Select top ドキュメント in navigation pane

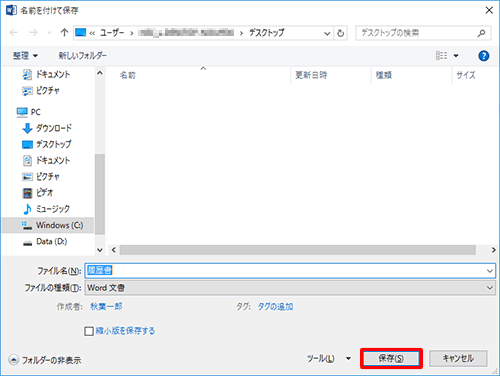tap(47, 74)
